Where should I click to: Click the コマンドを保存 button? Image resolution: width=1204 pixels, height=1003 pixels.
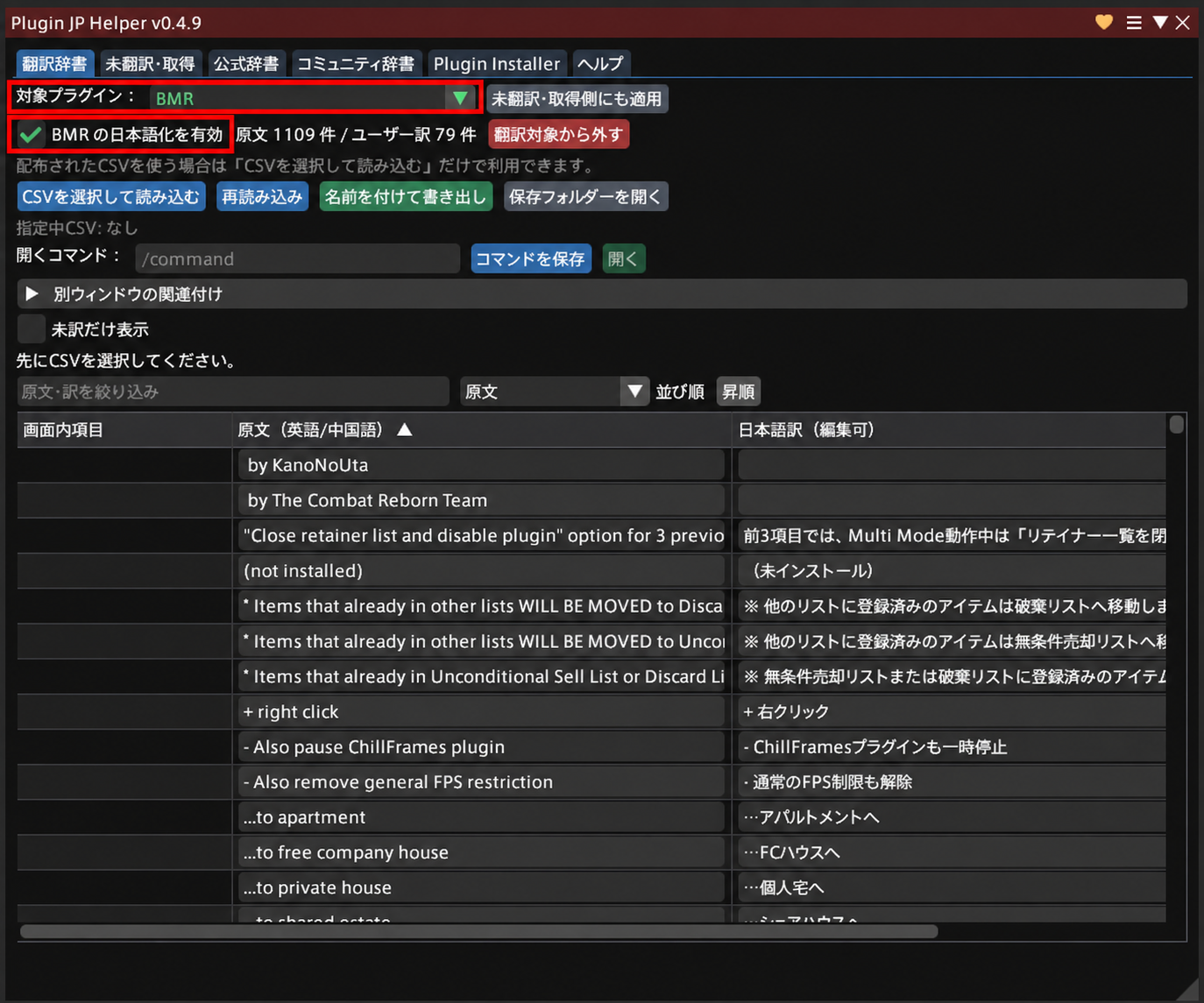coord(531,258)
